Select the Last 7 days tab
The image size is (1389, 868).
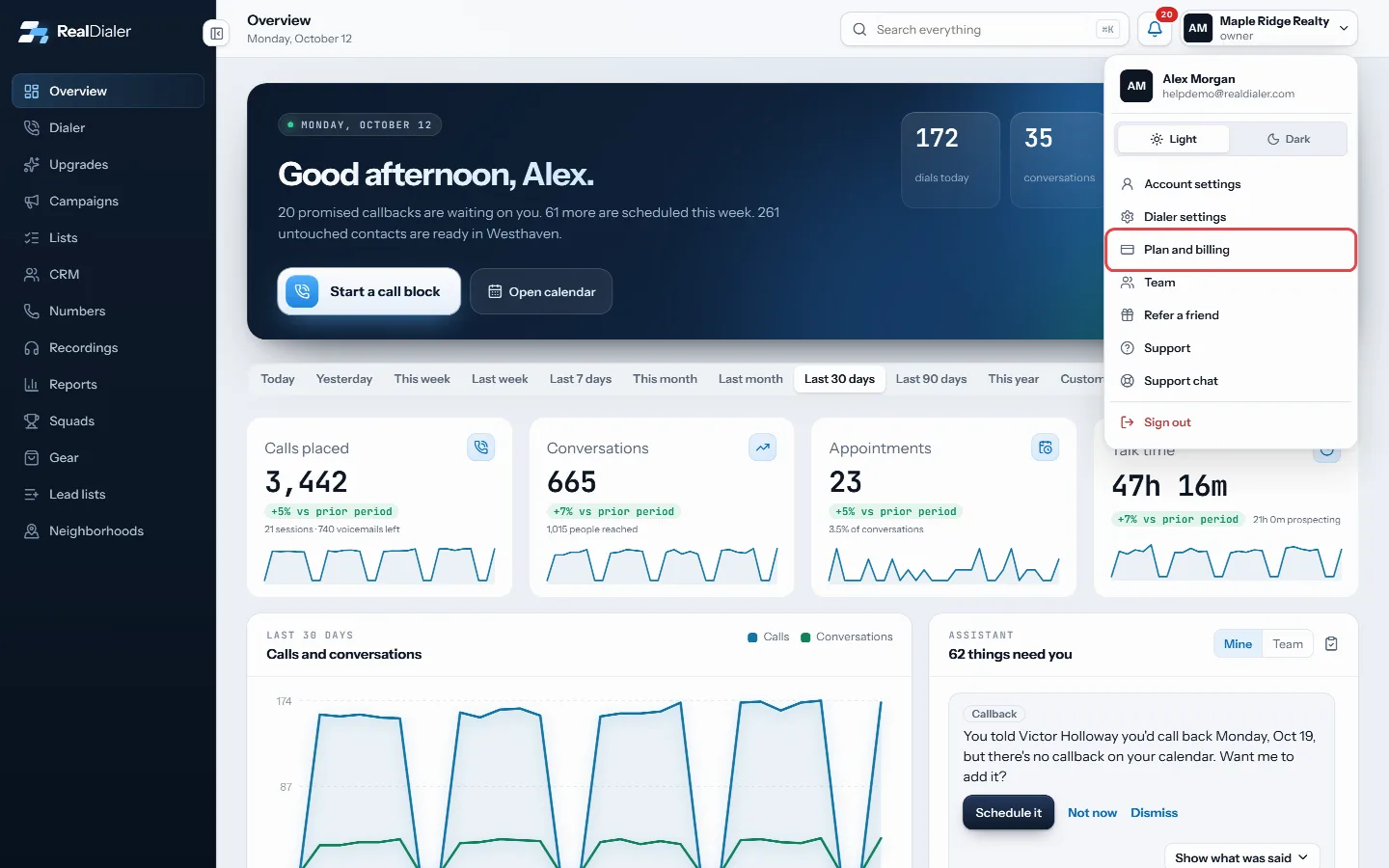coord(581,379)
